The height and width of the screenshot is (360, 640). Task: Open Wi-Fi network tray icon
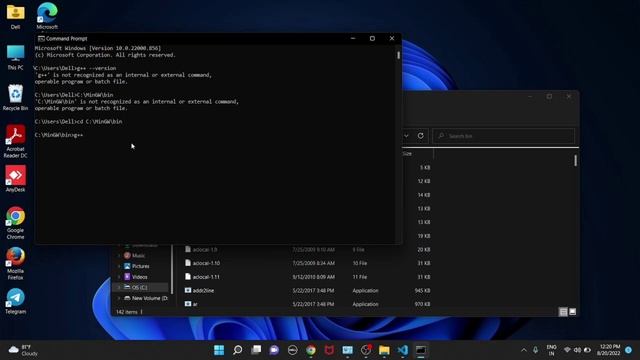567,350
